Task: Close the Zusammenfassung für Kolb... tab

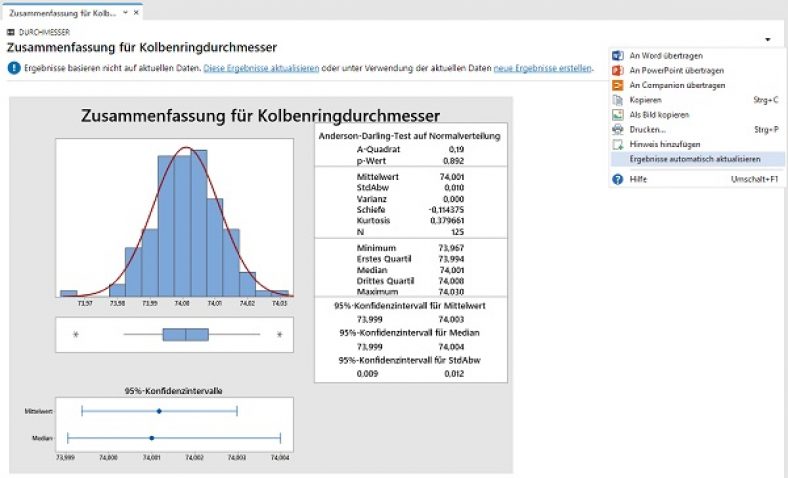Action: click(x=136, y=13)
